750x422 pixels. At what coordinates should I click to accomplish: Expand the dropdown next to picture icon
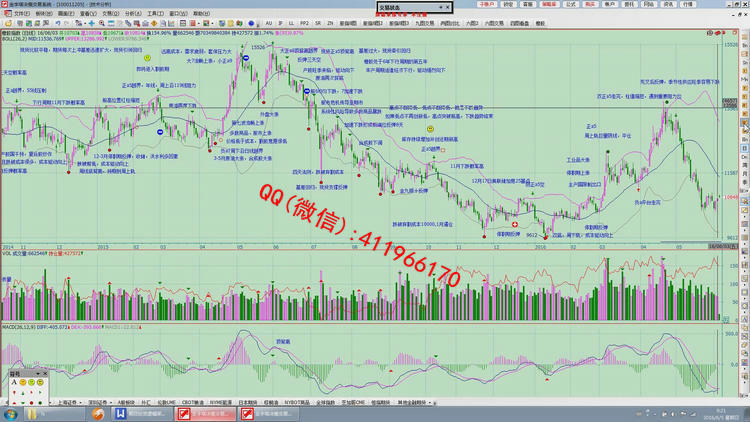point(212,23)
